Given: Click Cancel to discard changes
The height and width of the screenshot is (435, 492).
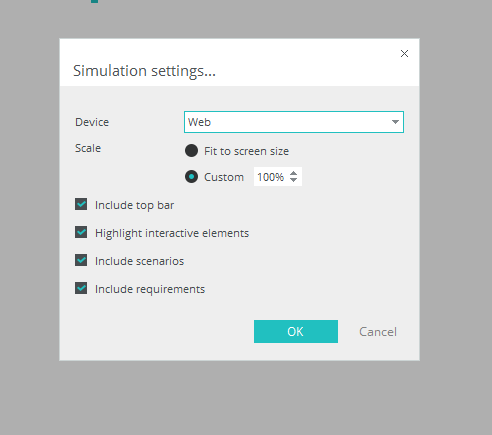Looking at the screenshot, I should [x=378, y=332].
